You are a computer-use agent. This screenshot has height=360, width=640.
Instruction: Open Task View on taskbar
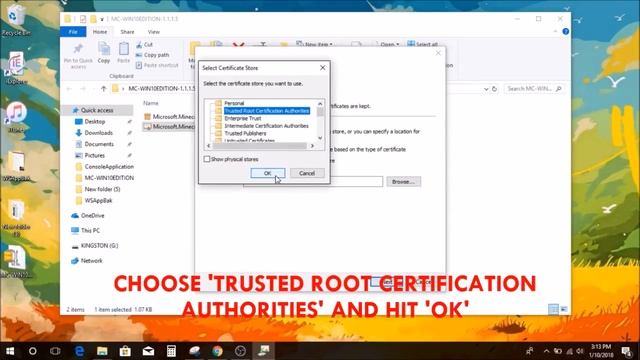coord(56,351)
